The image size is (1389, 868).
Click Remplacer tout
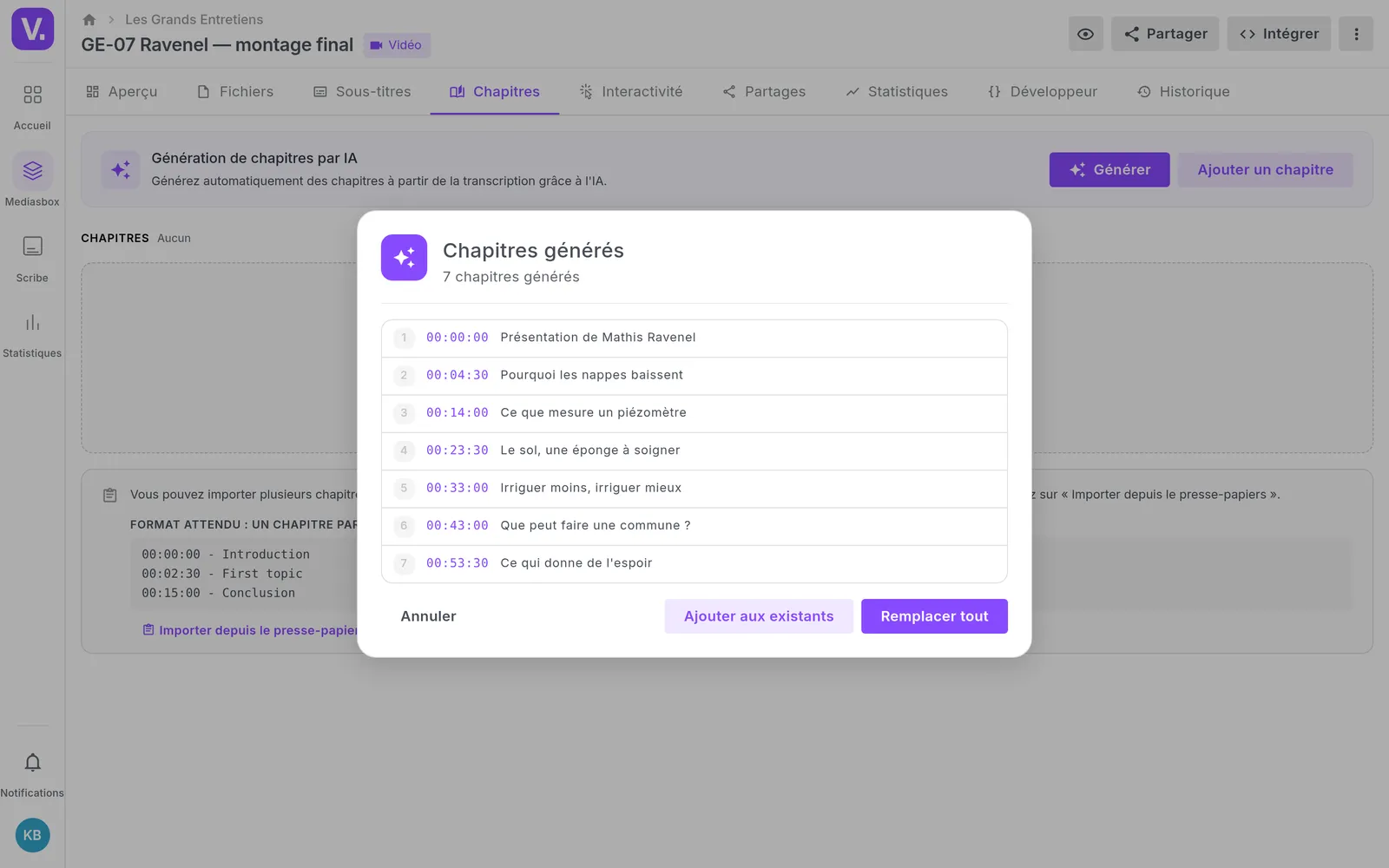[934, 616]
